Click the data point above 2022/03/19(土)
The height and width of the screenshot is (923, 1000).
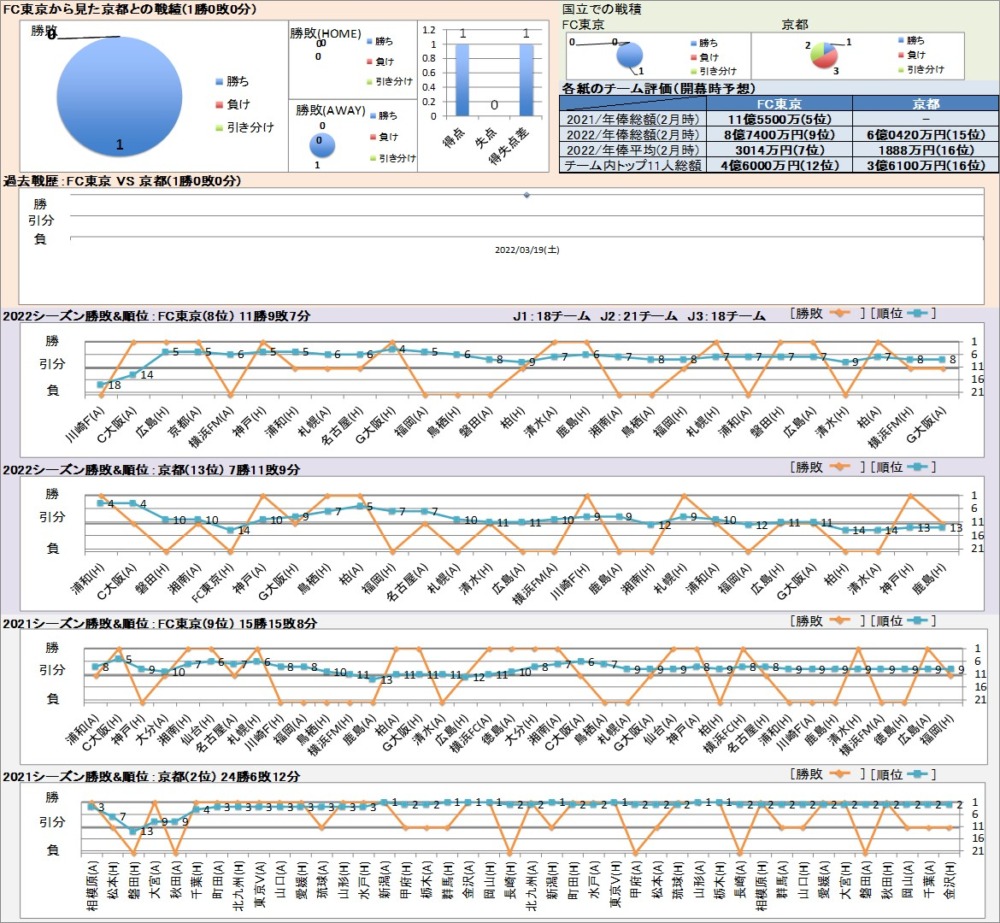click(526, 195)
